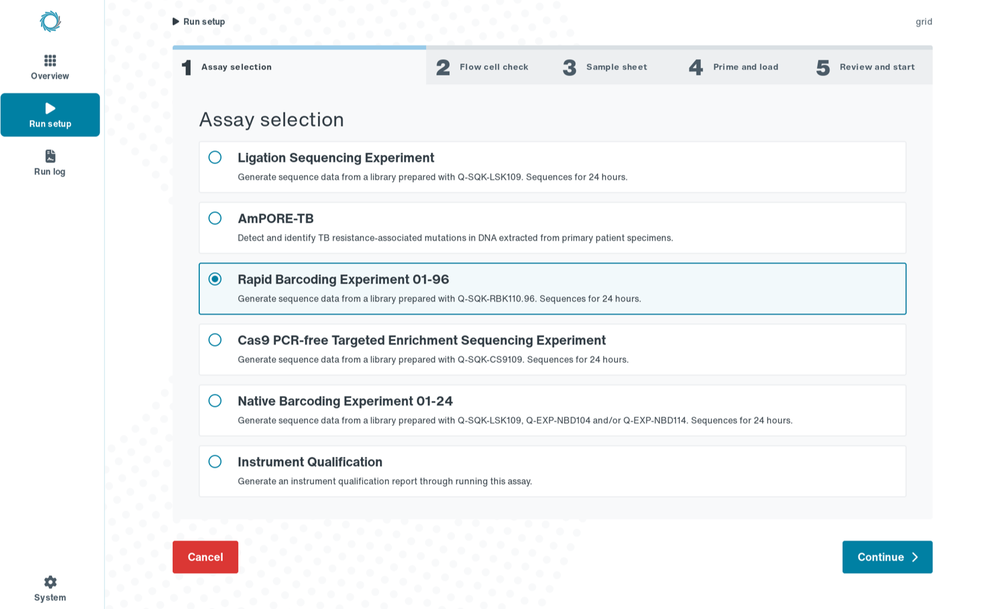Open System settings gear icon

tap(50, 582)
